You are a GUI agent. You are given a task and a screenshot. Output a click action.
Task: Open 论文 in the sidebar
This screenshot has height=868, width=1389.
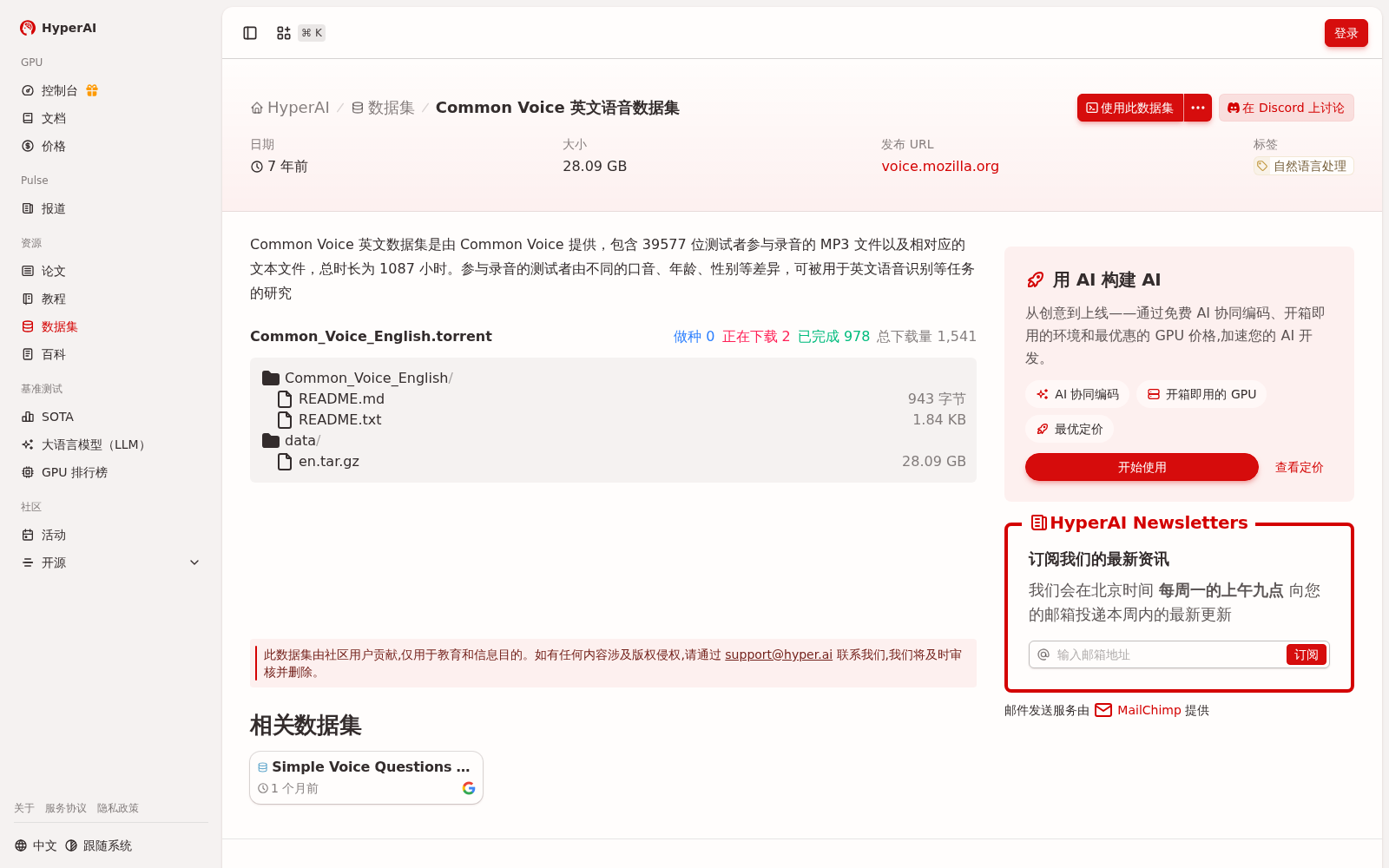point(54,271)
